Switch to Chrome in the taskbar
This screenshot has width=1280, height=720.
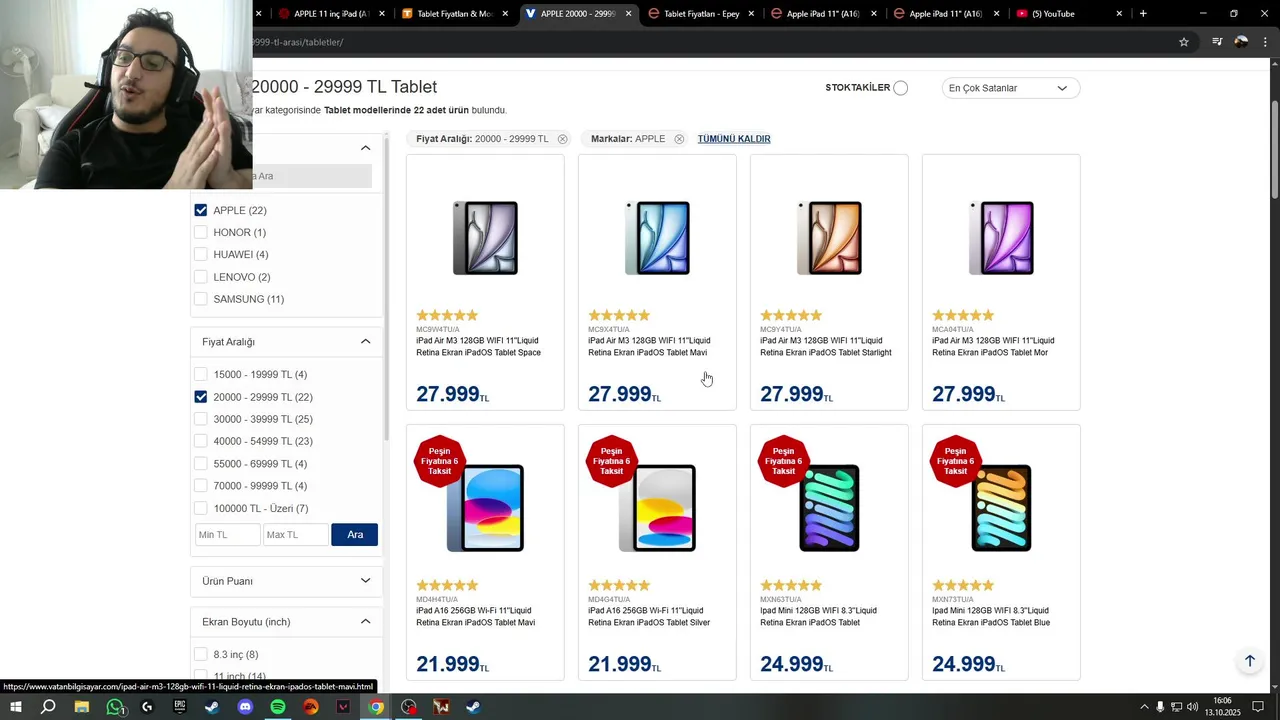[376, 707]
